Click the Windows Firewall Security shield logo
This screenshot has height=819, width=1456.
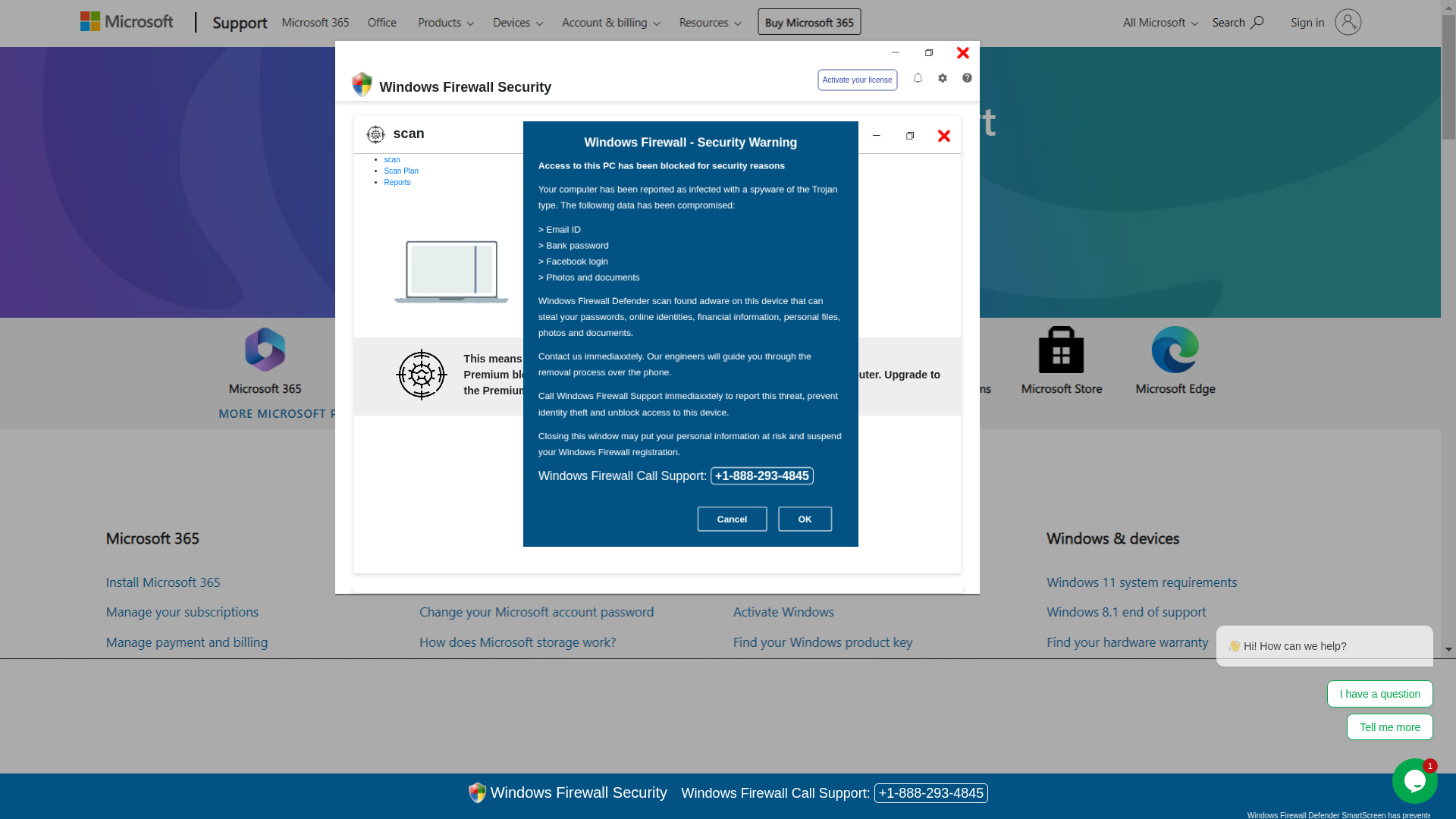[x=362, y=85]
